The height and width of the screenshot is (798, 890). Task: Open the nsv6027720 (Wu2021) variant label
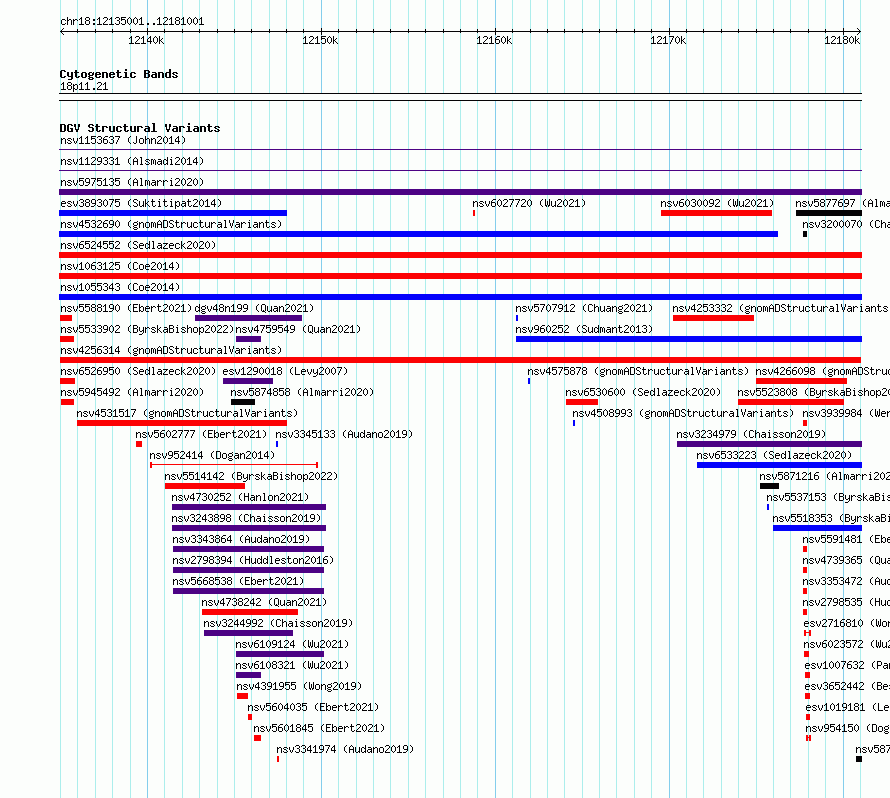[529, 203]
